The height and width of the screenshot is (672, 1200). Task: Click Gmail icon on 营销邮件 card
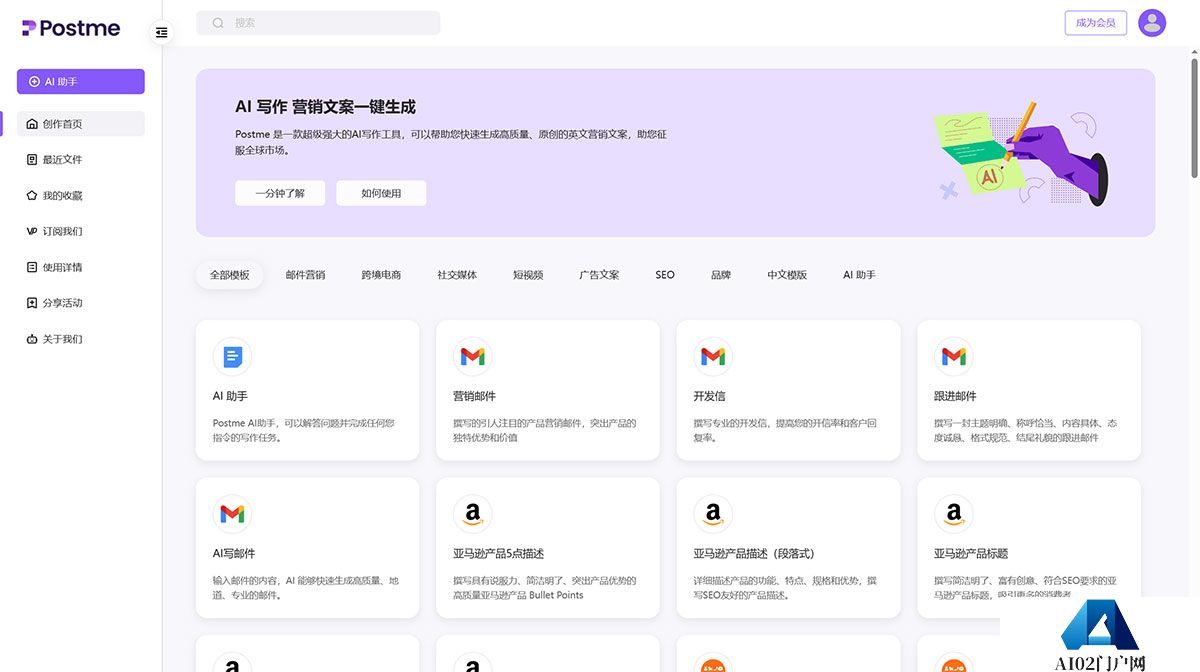point(472,356)
